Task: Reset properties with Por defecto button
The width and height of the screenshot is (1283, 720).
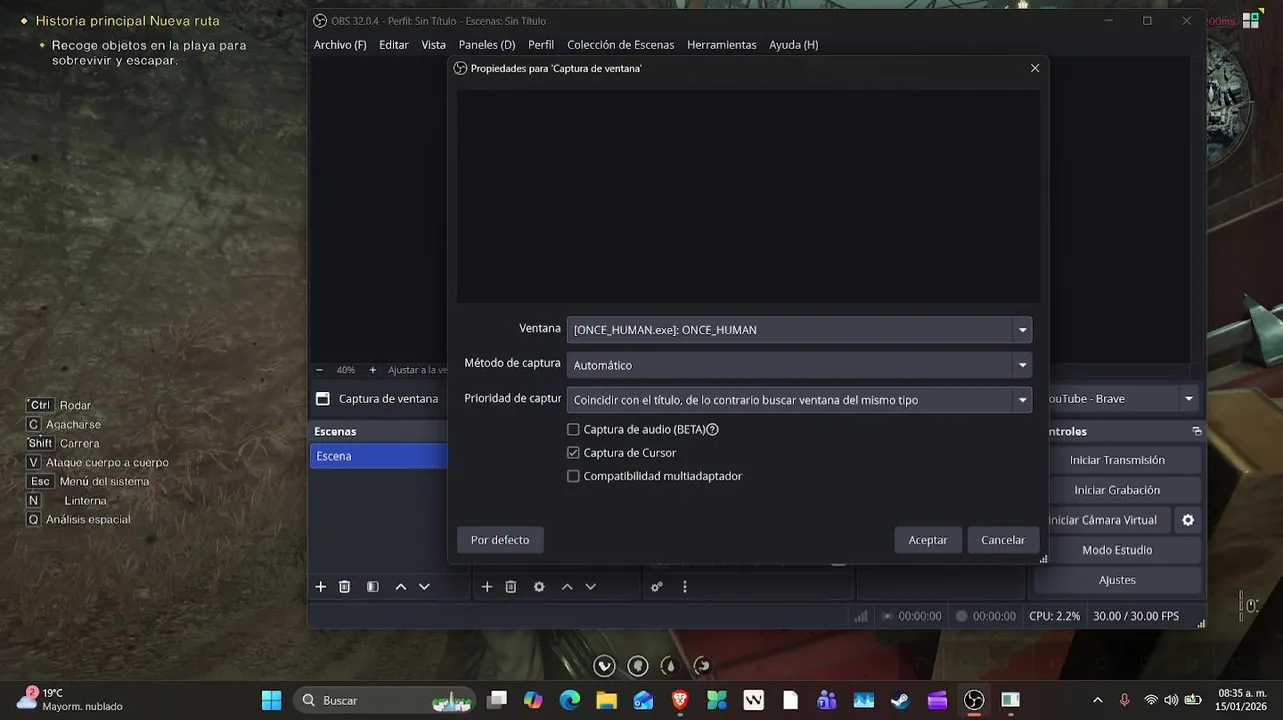Action: point(500,540)
